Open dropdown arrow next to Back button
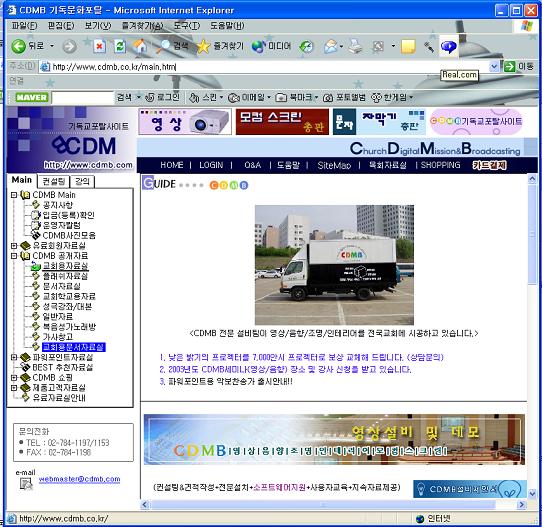542x527 pixels. pos(52,46)
